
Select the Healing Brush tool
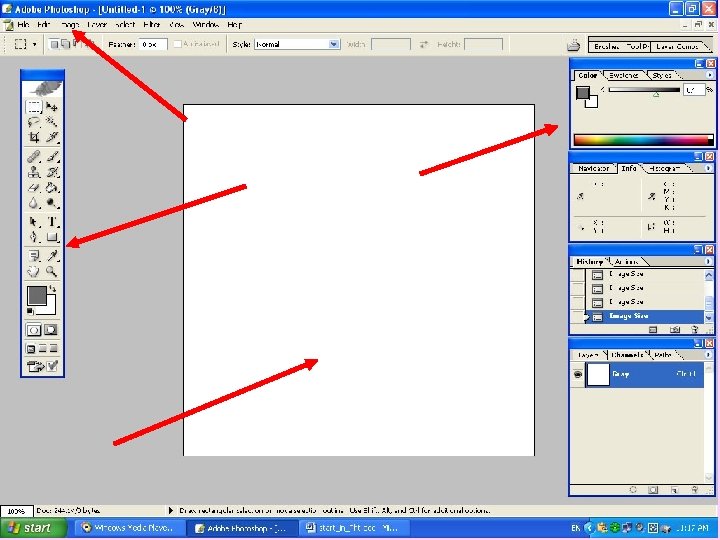pyautogui.click(x=34, y=157)
